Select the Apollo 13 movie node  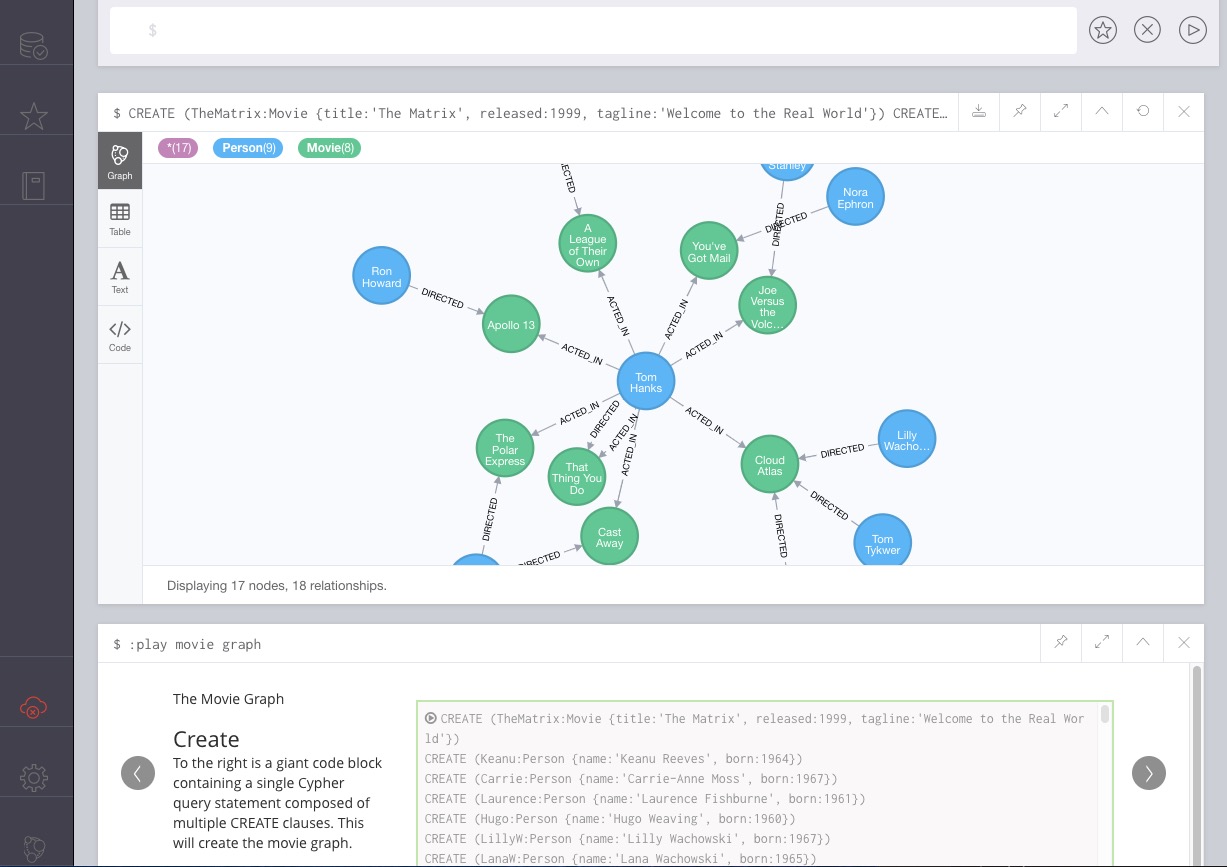(x=511, y=325)
